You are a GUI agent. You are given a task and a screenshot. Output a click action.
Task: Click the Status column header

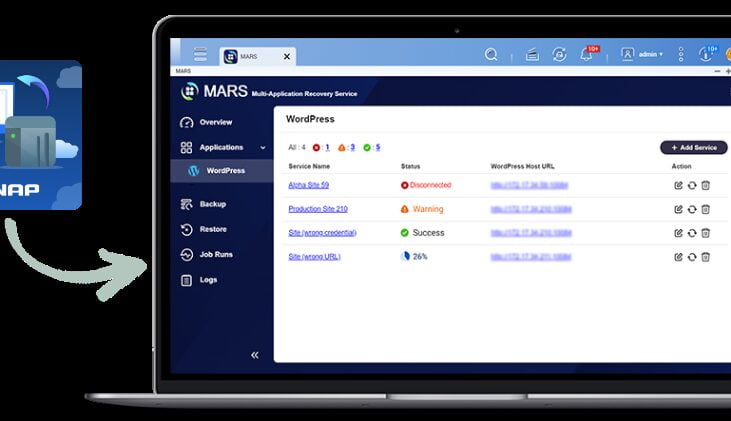click(410, 166)
